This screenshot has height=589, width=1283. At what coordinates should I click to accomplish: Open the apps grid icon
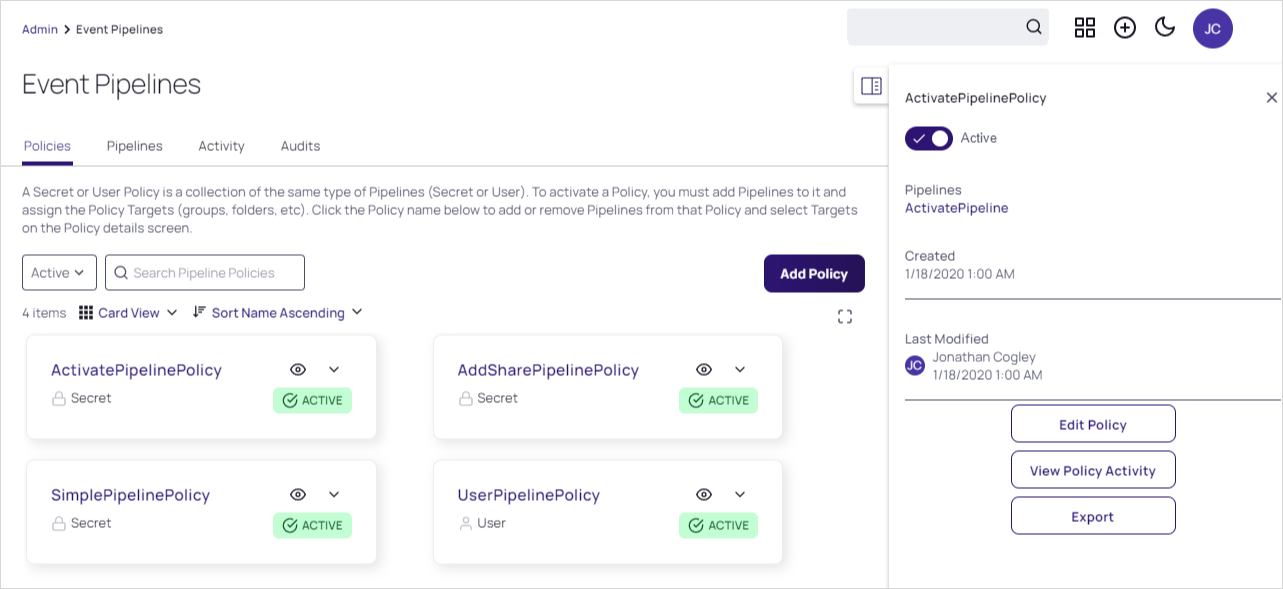point(1085,27)
